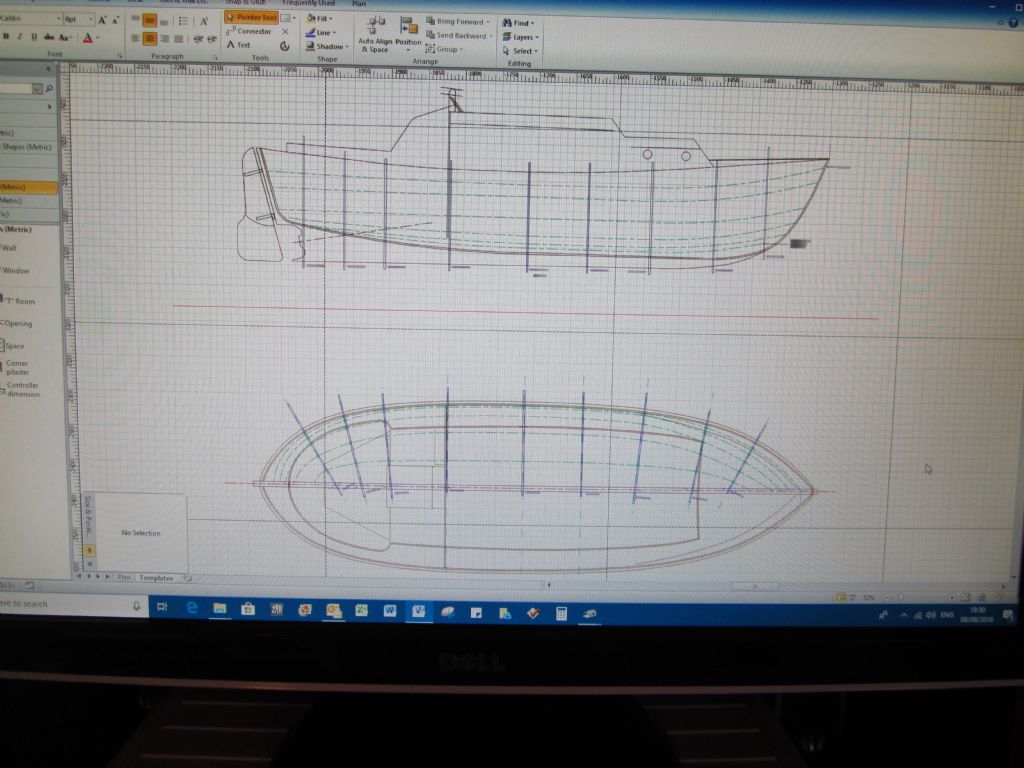The width and height of the screenshot is (1024, 768).
Task: Select the Wall shape
Action: pyautogui.click(x=9, y=248)
